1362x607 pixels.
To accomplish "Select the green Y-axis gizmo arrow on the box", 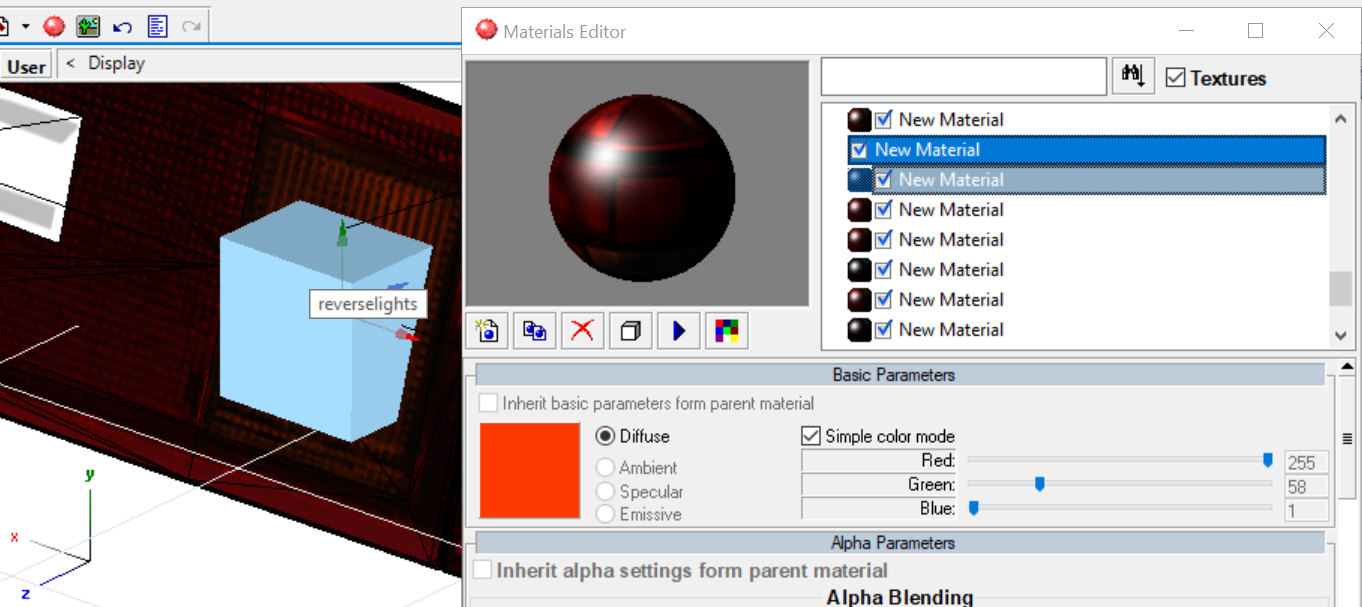I will coord(342,233).
